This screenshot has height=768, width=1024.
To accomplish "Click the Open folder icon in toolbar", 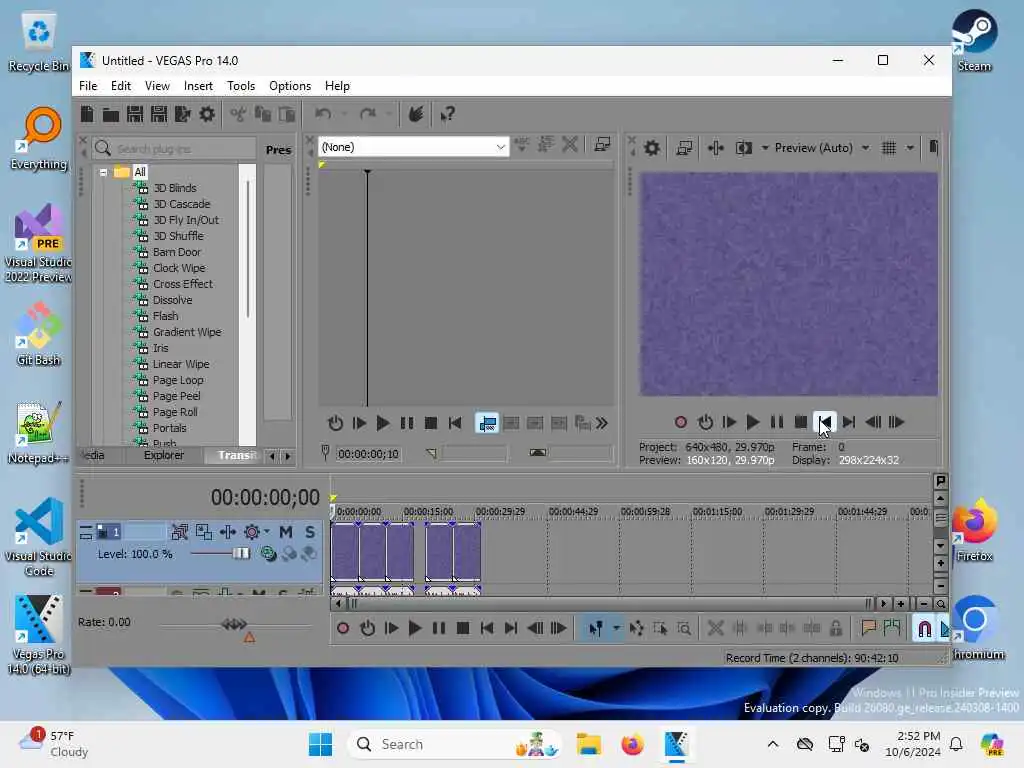I will point(110,115).
